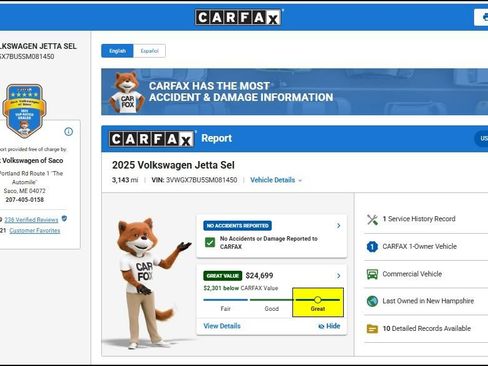Click the No Accidents Reported badge
The height and width of the screenshot is (366, 488).
pos(237,226)
